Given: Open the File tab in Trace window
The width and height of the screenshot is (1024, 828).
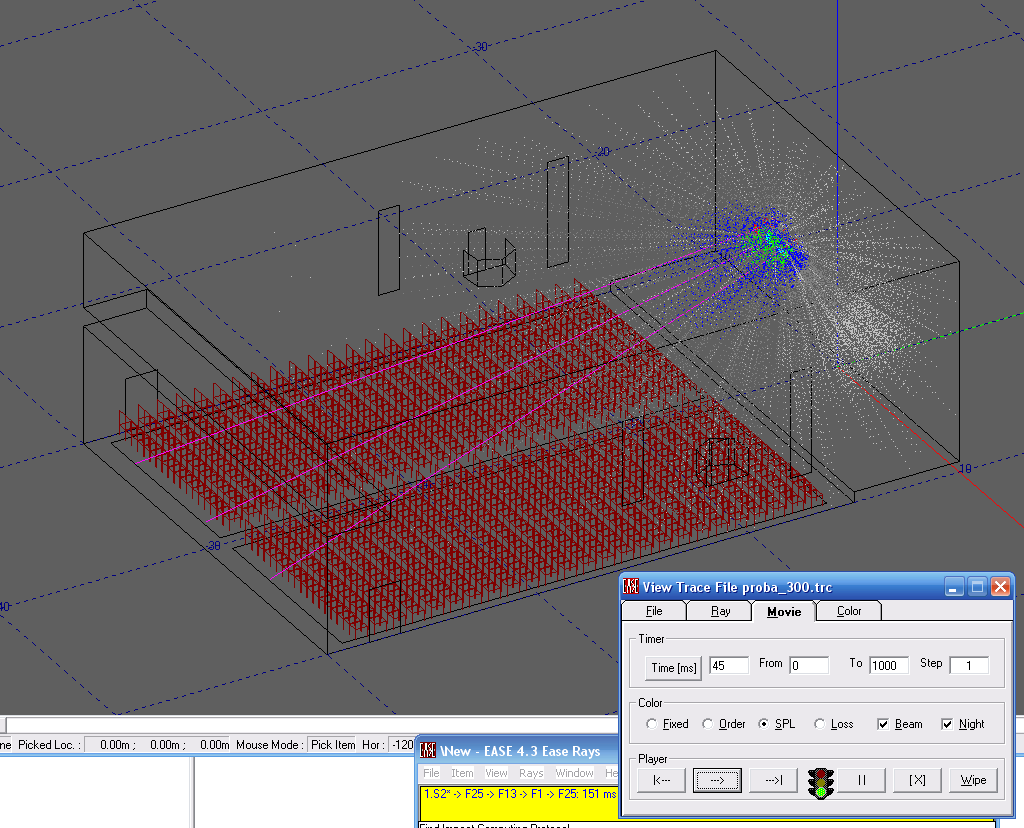Looking at the screenshot, I should [654, 611].
